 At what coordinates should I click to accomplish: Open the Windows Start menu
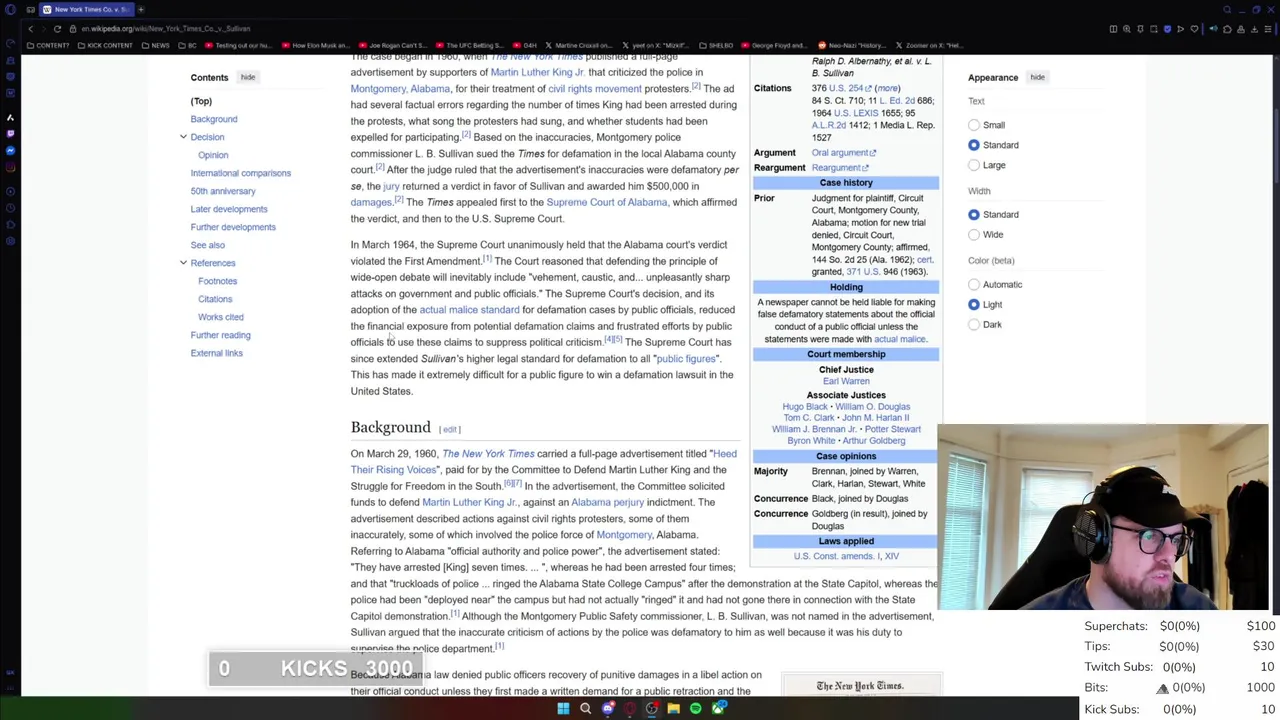(563, 709)
